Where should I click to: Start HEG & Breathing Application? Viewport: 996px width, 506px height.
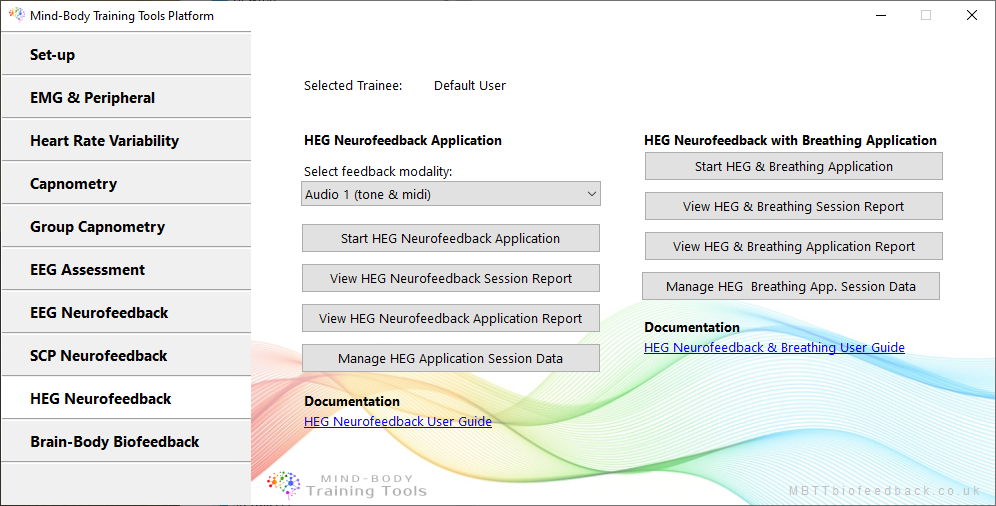[793, 166]
